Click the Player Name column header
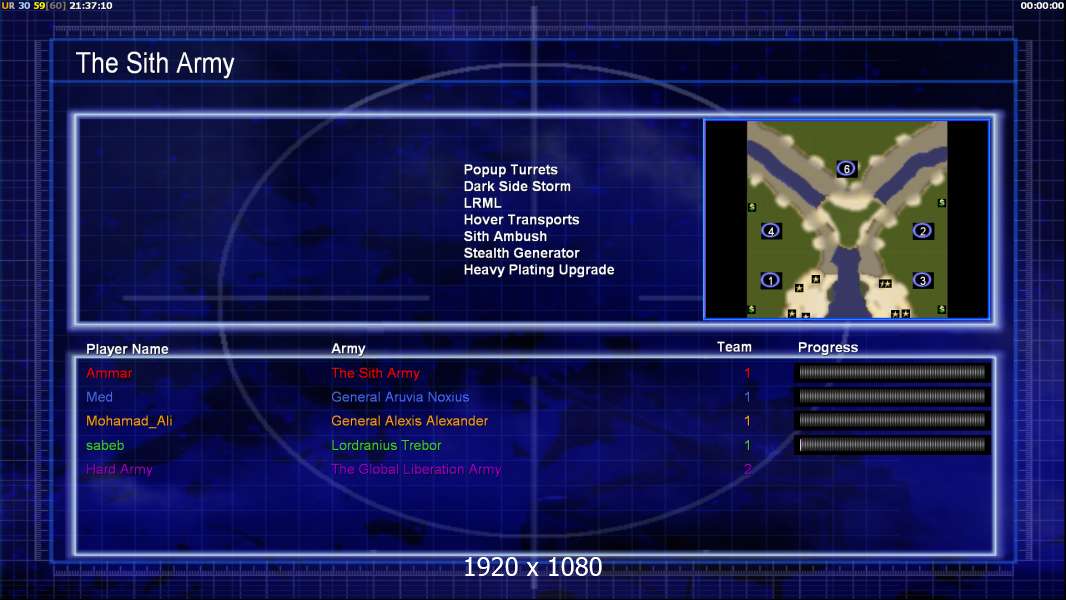 [x=127, y=349]
